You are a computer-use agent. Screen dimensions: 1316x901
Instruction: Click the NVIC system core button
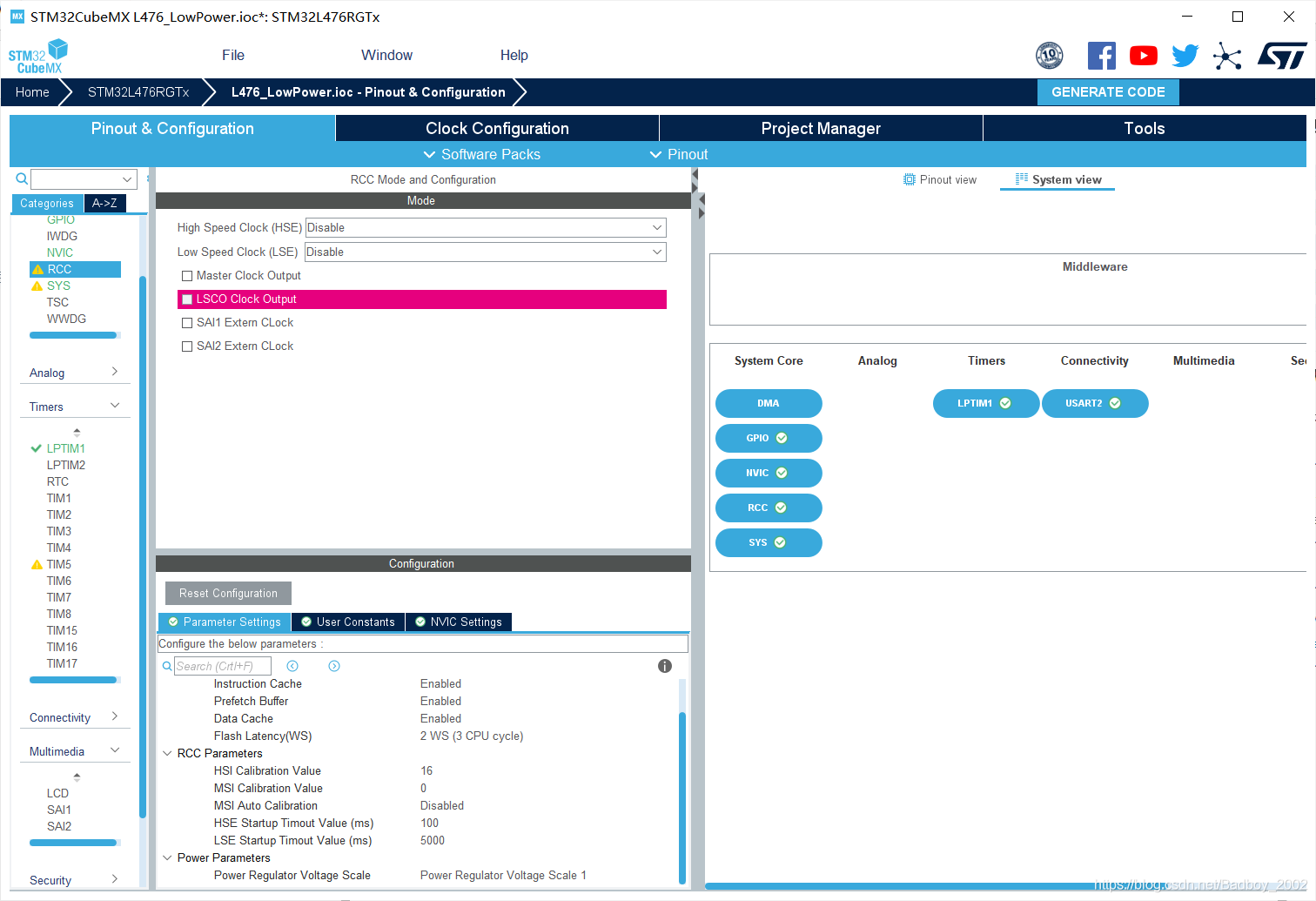(x=769, y=473)
